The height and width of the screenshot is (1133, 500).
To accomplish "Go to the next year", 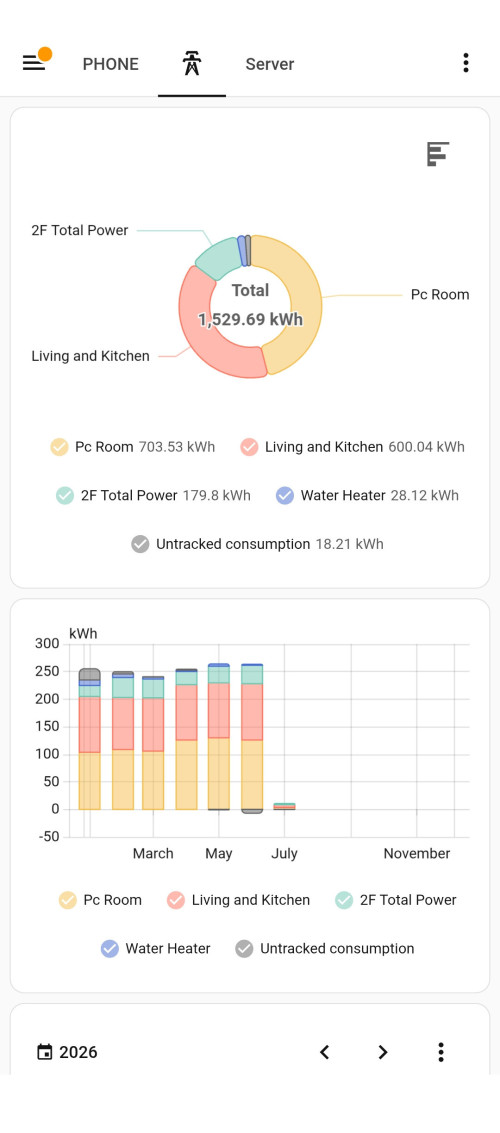I will coord(383,1052).
